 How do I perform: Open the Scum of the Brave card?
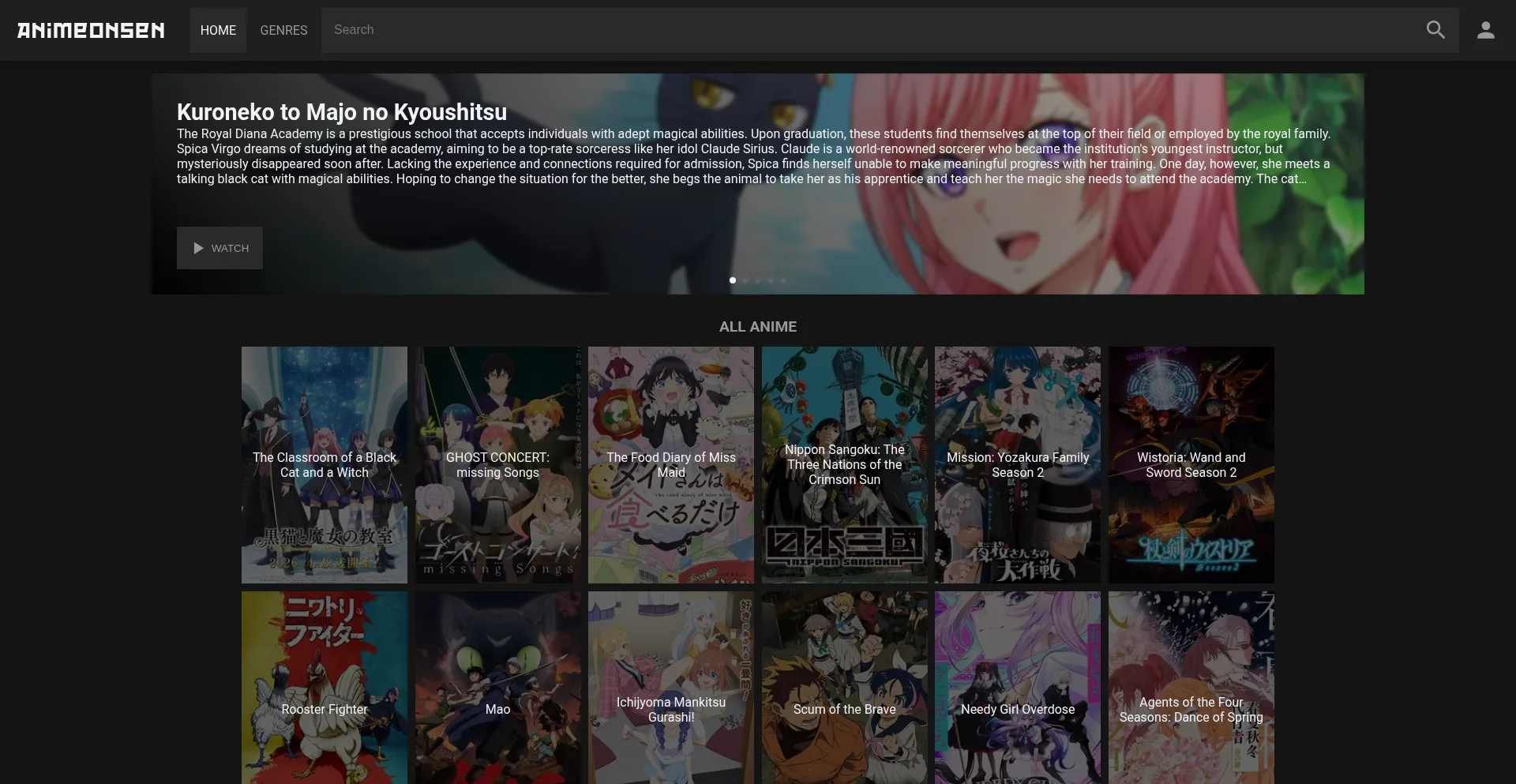[x=845, y=688]
